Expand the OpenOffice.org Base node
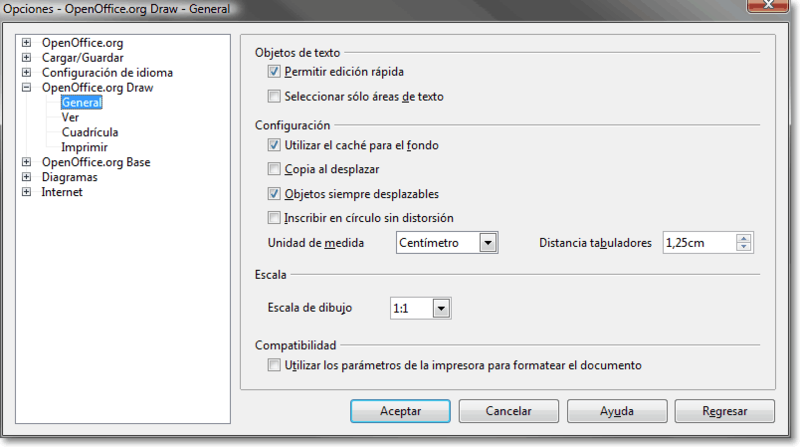Viewport: 800px width, 447px height. point(27,162)
